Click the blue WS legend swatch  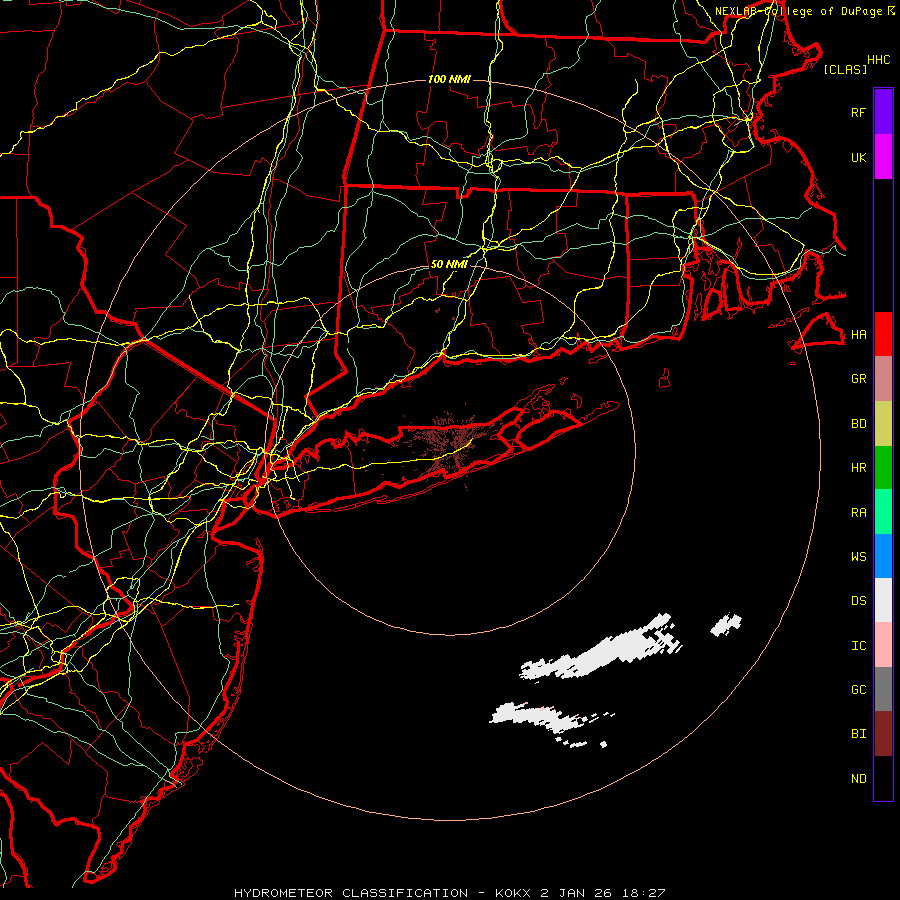pyautogui.click(x=883, y=556)
